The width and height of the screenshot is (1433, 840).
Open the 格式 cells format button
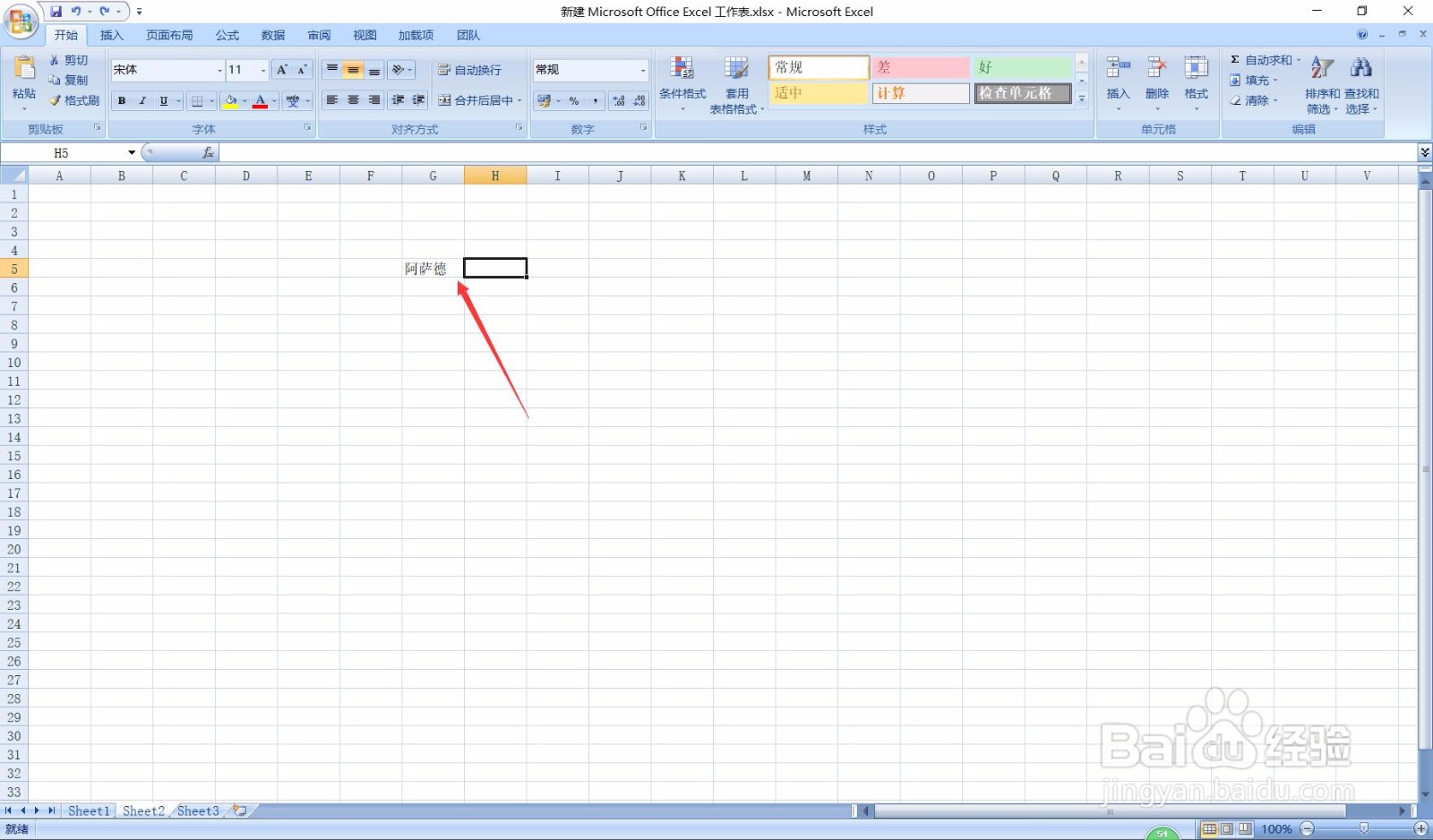point(1197,82)
